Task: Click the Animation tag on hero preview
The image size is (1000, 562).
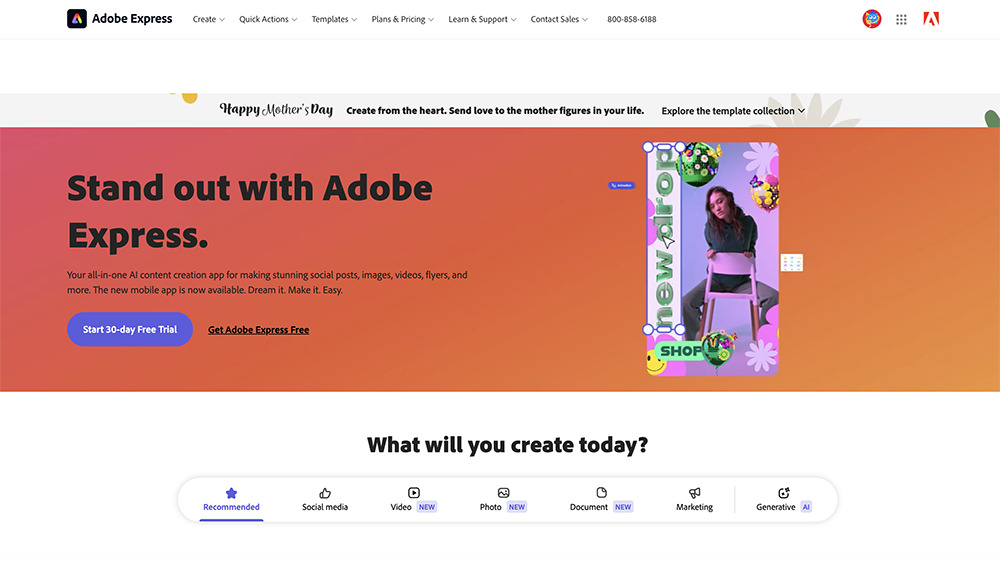Action: pyautogui.click(x=621, y=186)
